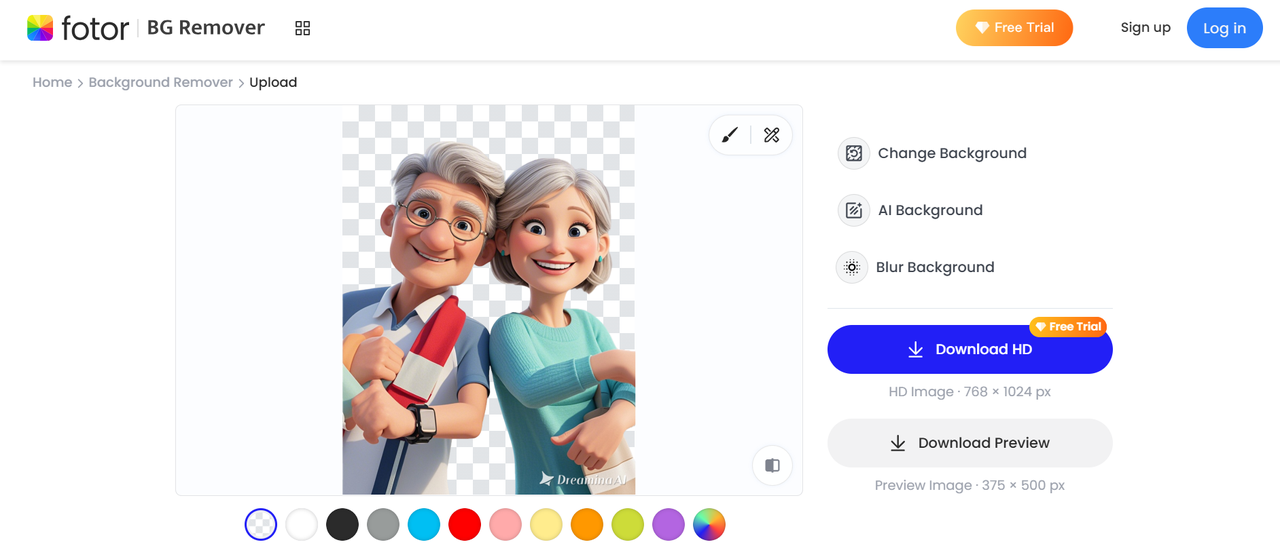This screenshot has width=1280, height=555.
Task: Click the Free Trial badge above Download HD
Action: (1068, 327)
